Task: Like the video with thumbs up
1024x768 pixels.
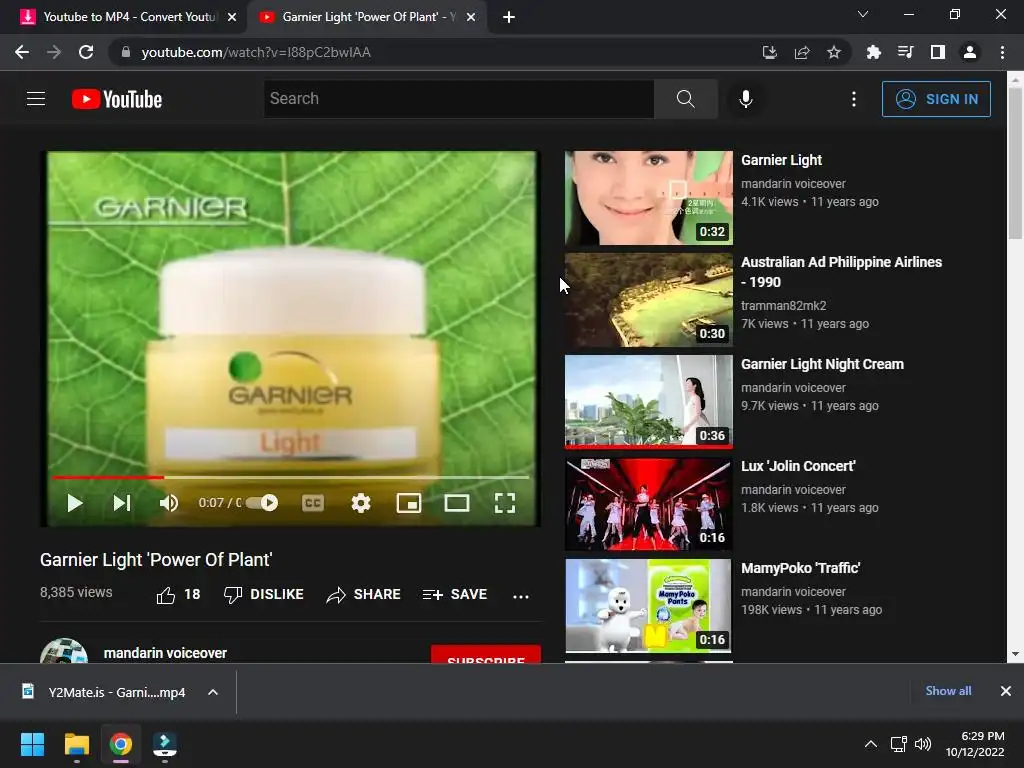Action: point(178,594)
